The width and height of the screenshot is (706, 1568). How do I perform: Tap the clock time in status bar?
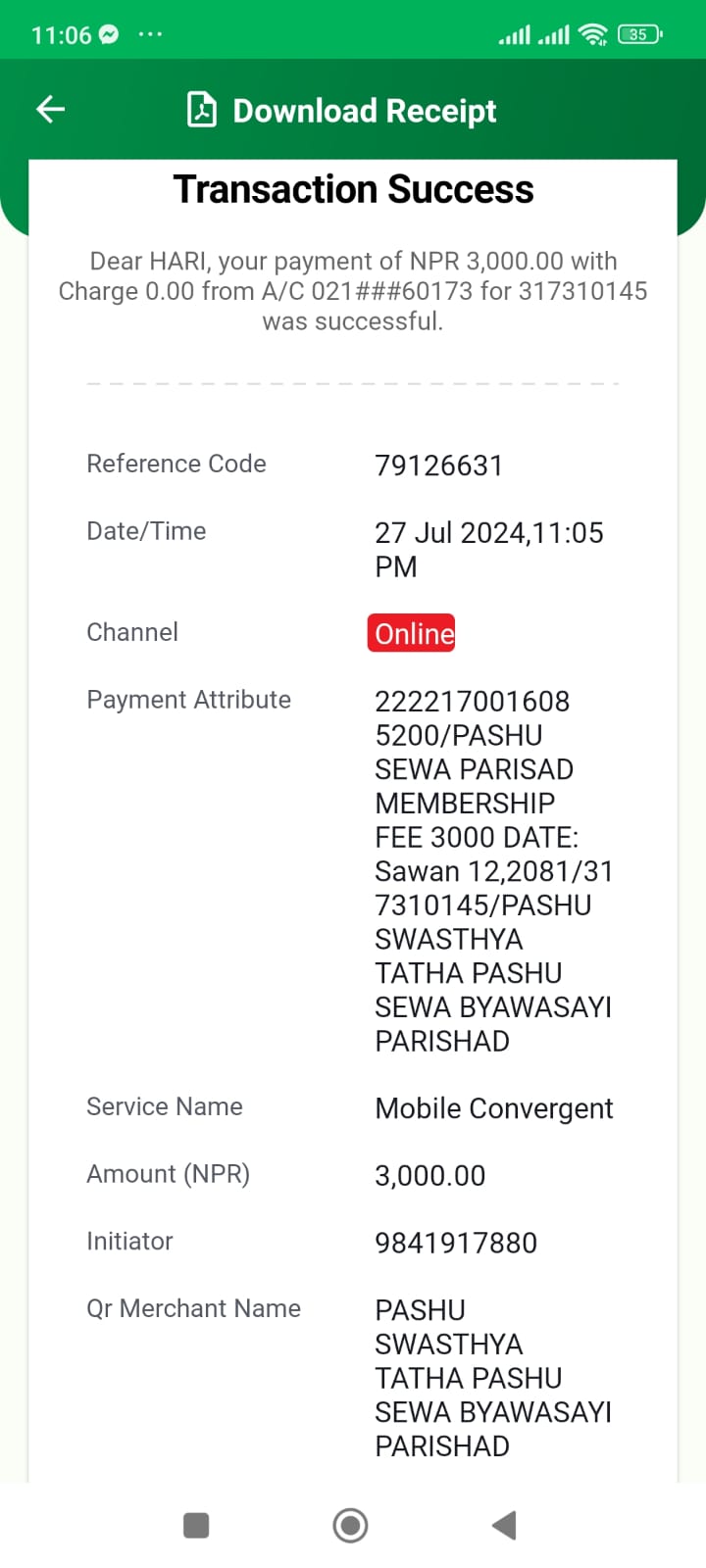[61, 35]
